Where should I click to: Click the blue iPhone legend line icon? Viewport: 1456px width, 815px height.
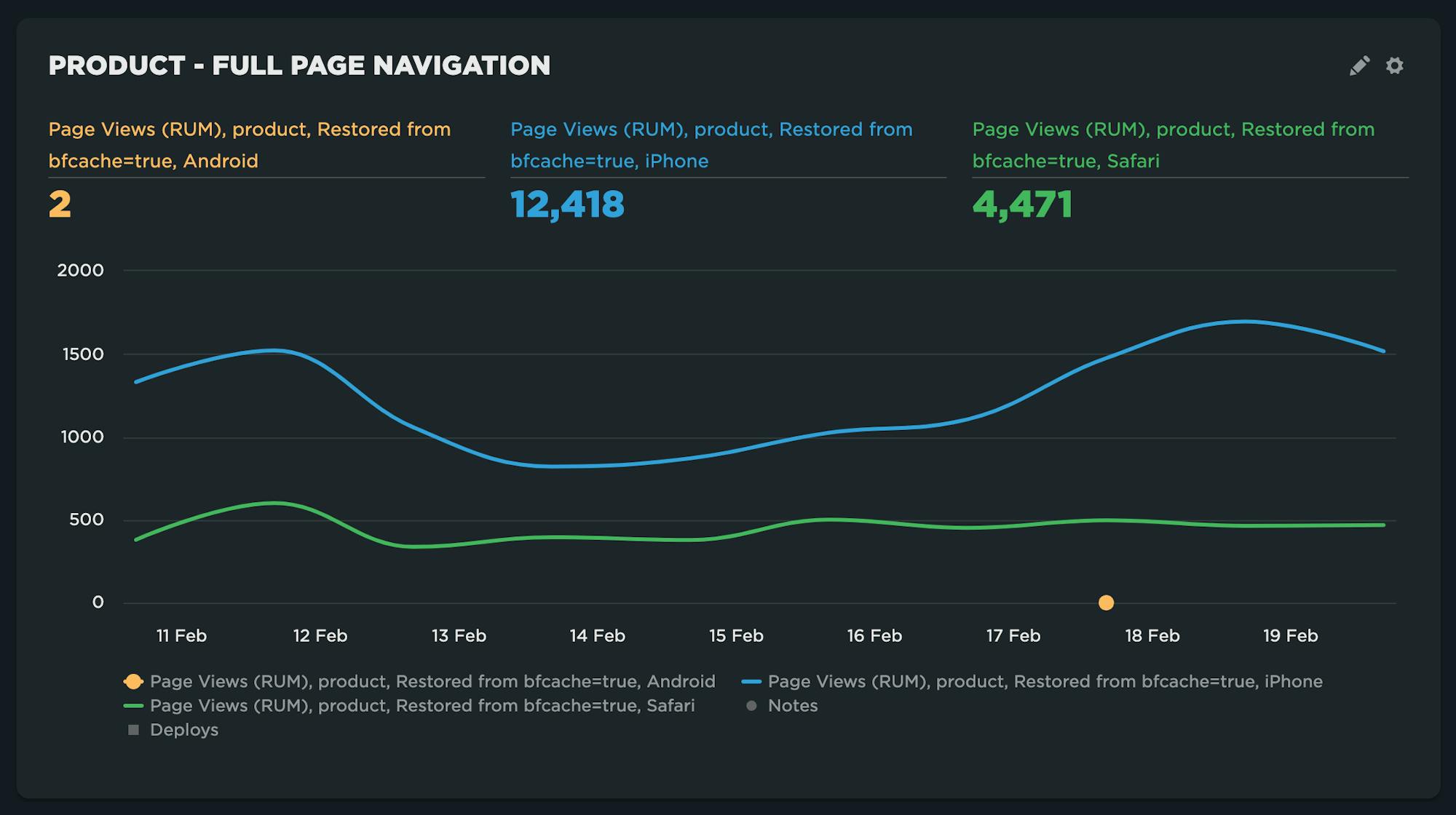point(751,682)
